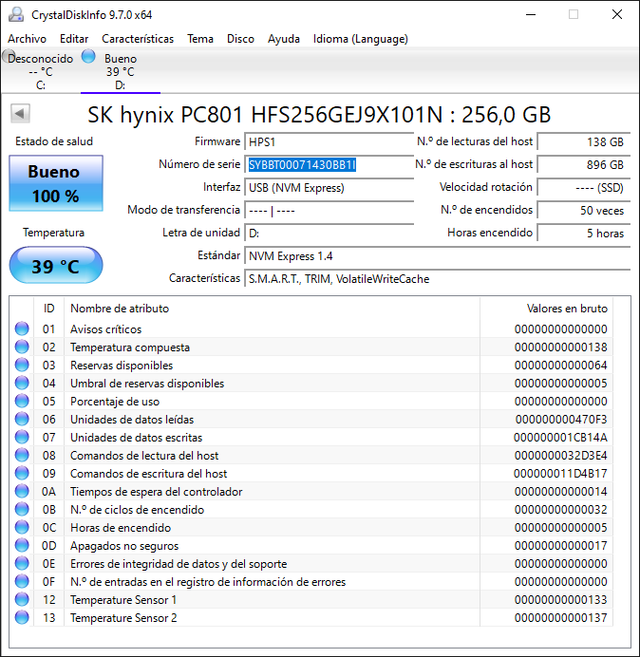Click the status orb for Unidades de datos leídas
This screenshot has height=657, width=640.
(22, 419)
